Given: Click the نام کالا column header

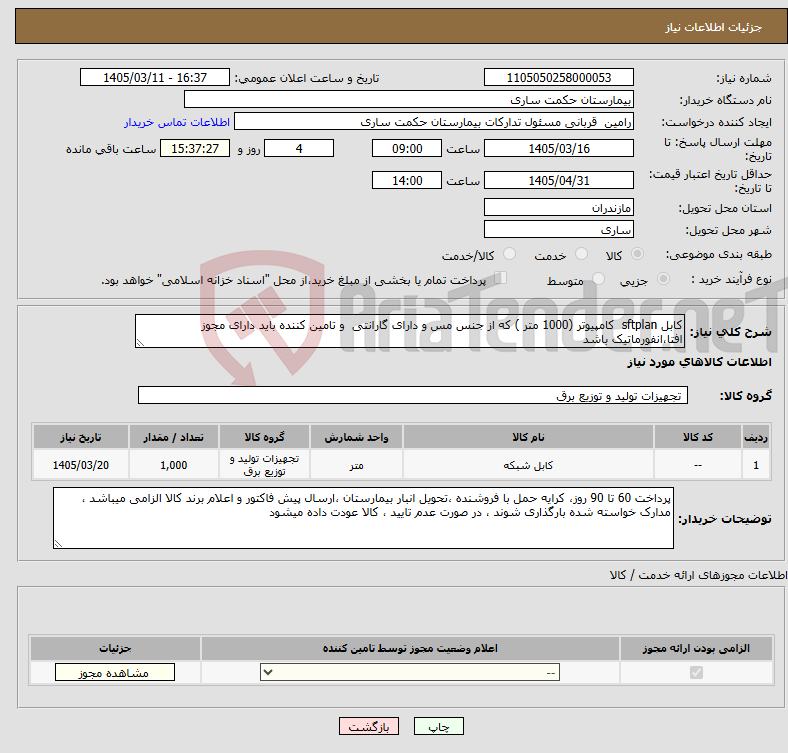Looking at the screenshot, I should [528, 437].
